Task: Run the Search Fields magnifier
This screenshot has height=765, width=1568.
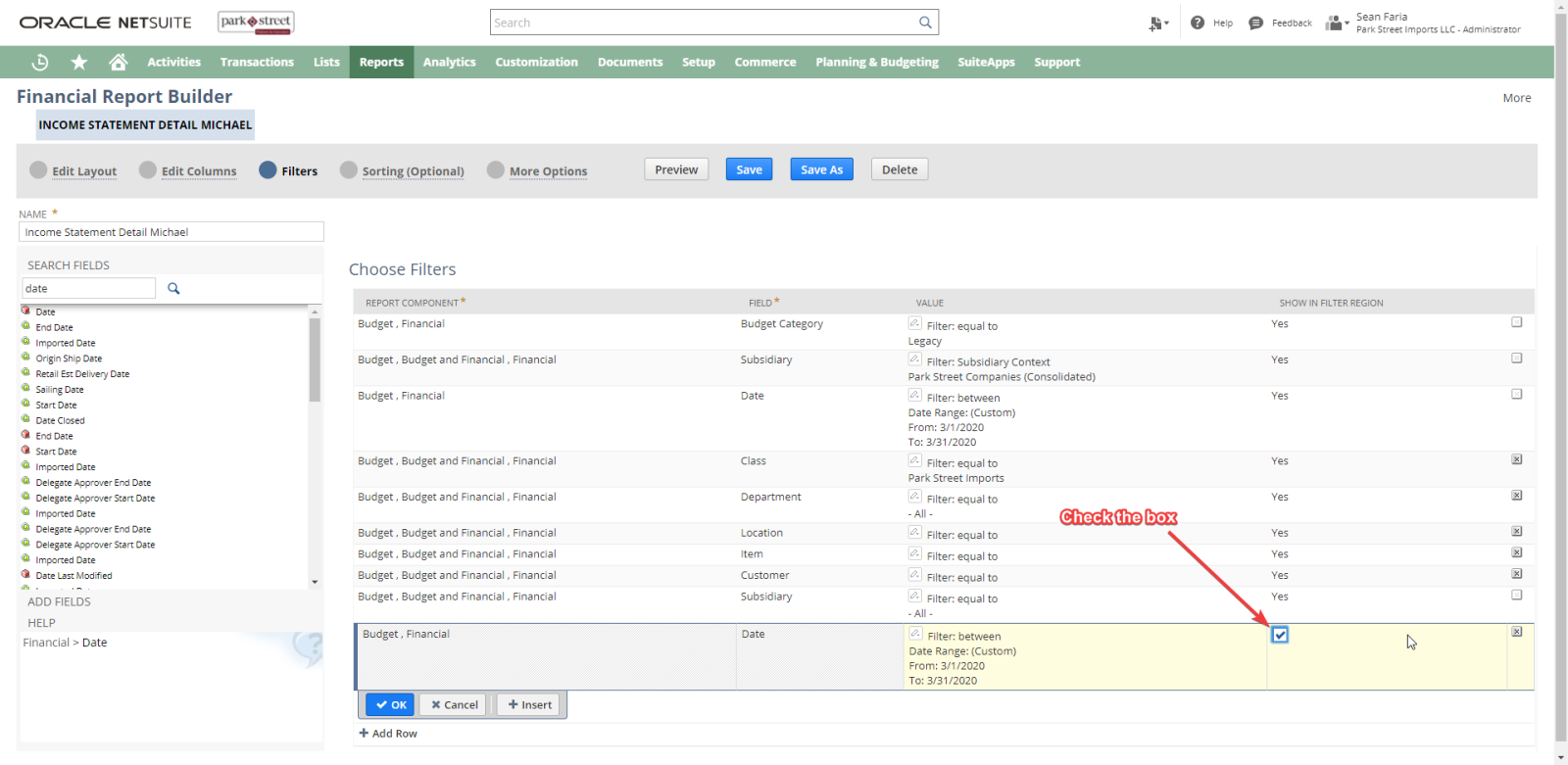Action: tap(173, 288)
